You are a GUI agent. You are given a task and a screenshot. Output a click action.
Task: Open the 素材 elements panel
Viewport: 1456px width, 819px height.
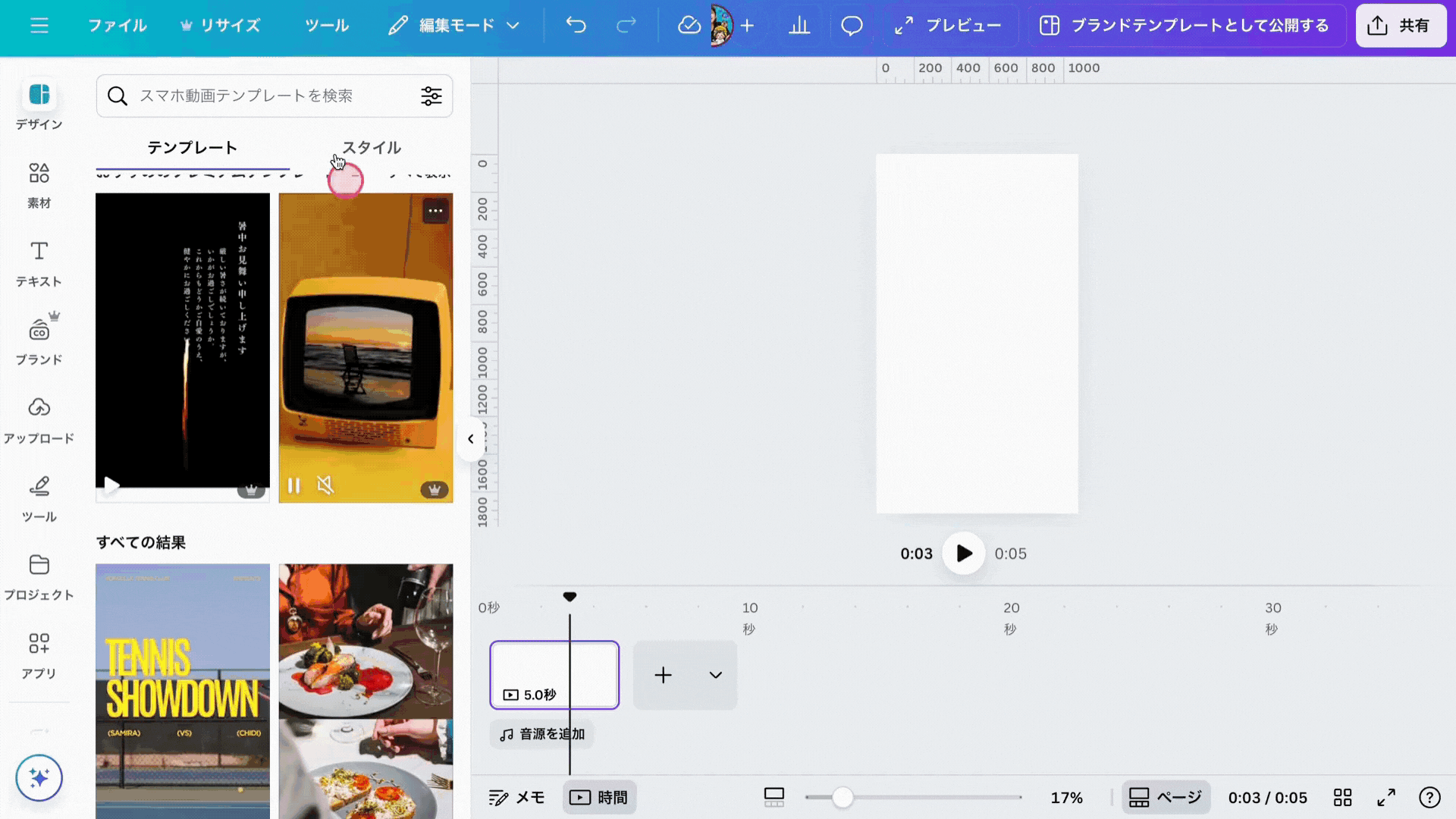39,185
